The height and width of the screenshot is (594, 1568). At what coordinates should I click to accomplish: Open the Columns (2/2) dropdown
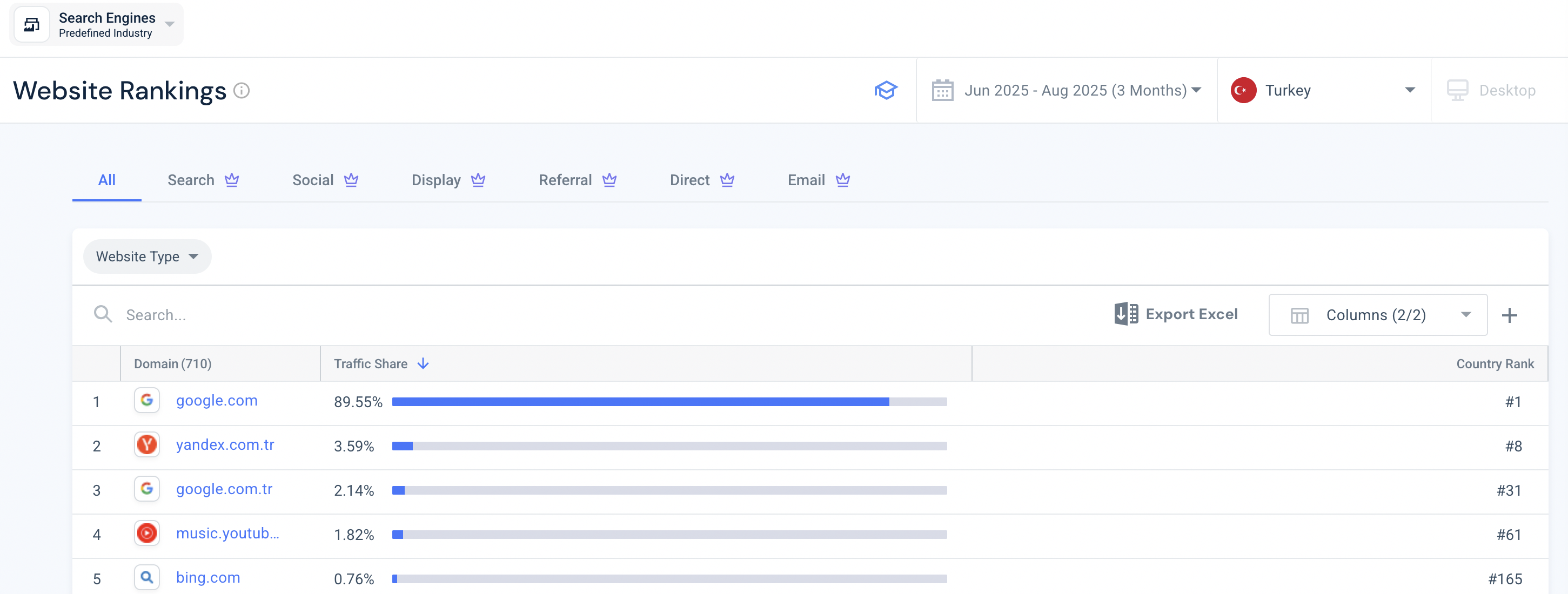click(1377, 315)
